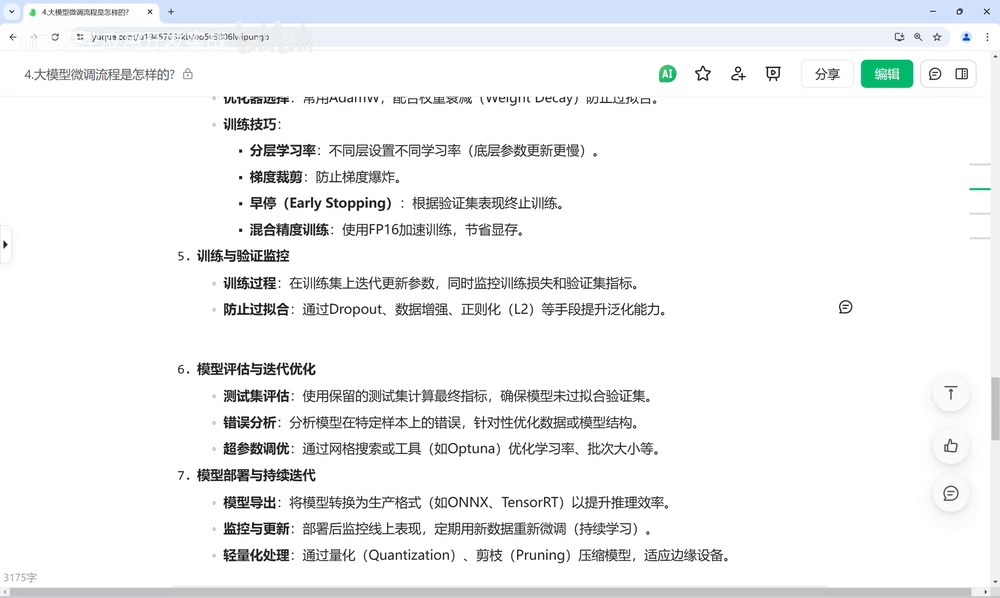Viewport: 1000px width, 598px height.
Task: Click the site info icon in address bar
Action: coord(80,37)
